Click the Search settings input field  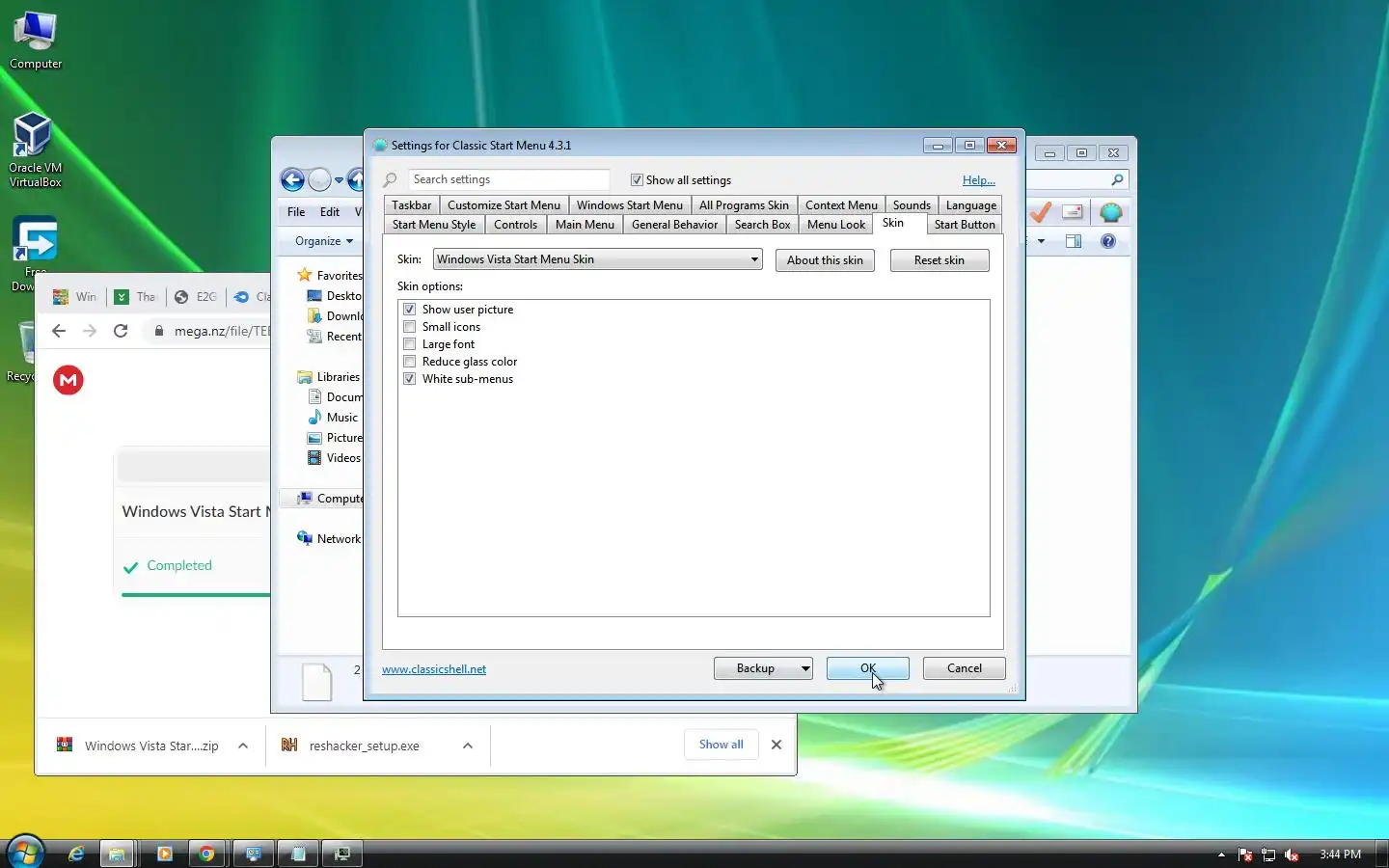pyautogui.click(x=508, y=179)
